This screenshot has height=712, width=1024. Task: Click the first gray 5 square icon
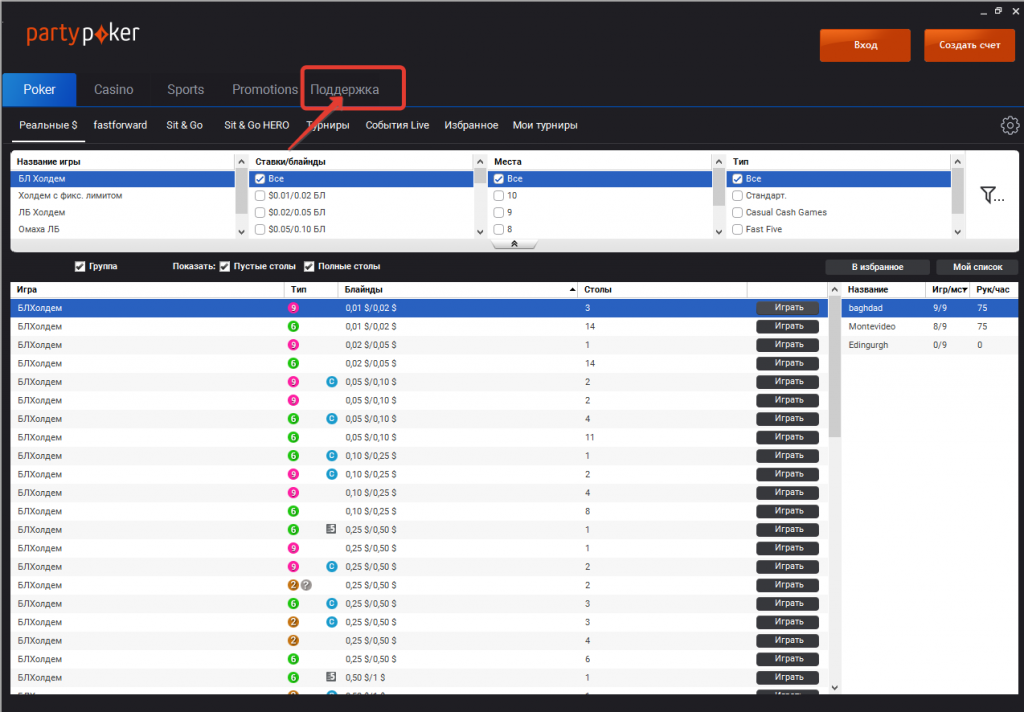coord(331,529)
